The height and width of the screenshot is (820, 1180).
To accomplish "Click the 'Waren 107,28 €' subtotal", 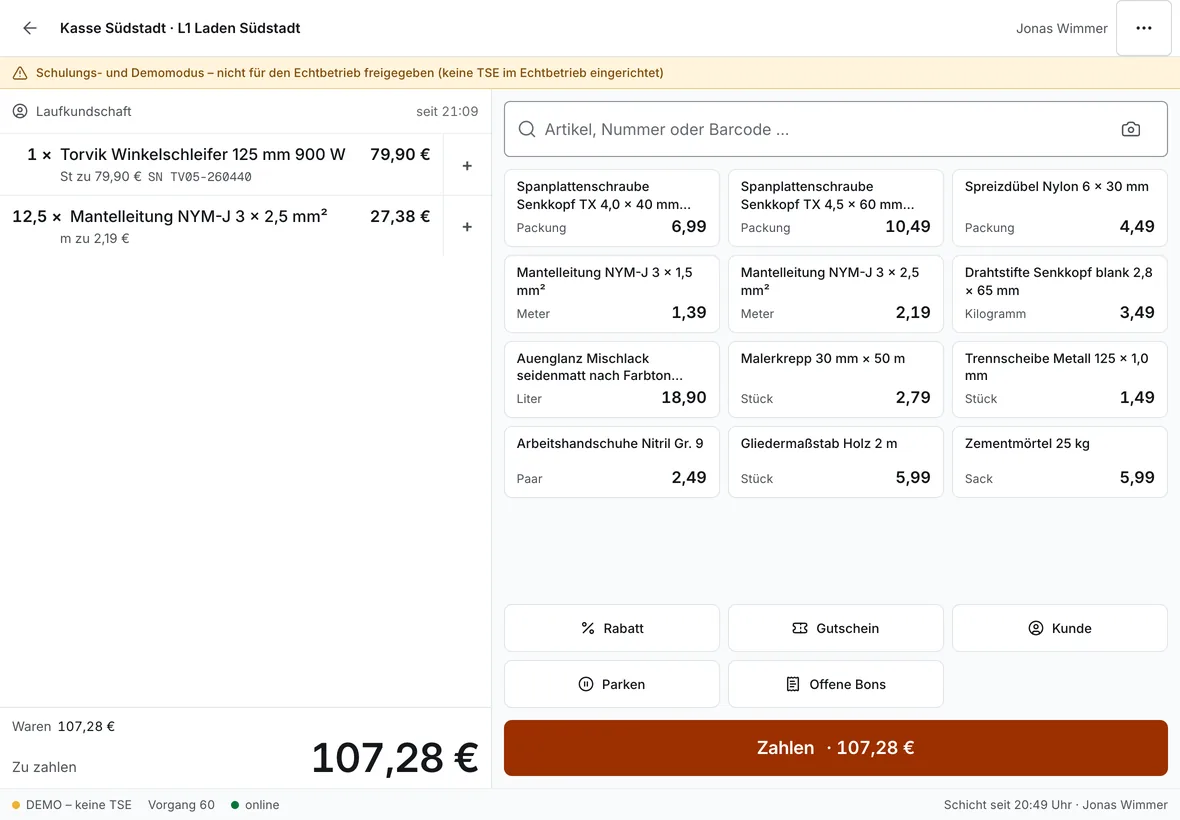I will point(63,727).
